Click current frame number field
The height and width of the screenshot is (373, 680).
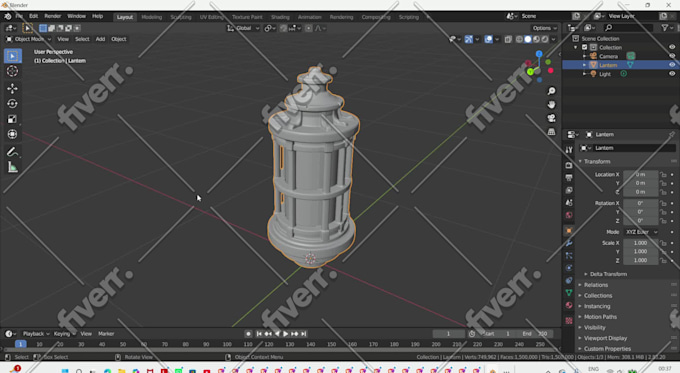click(x=448, y=334)
